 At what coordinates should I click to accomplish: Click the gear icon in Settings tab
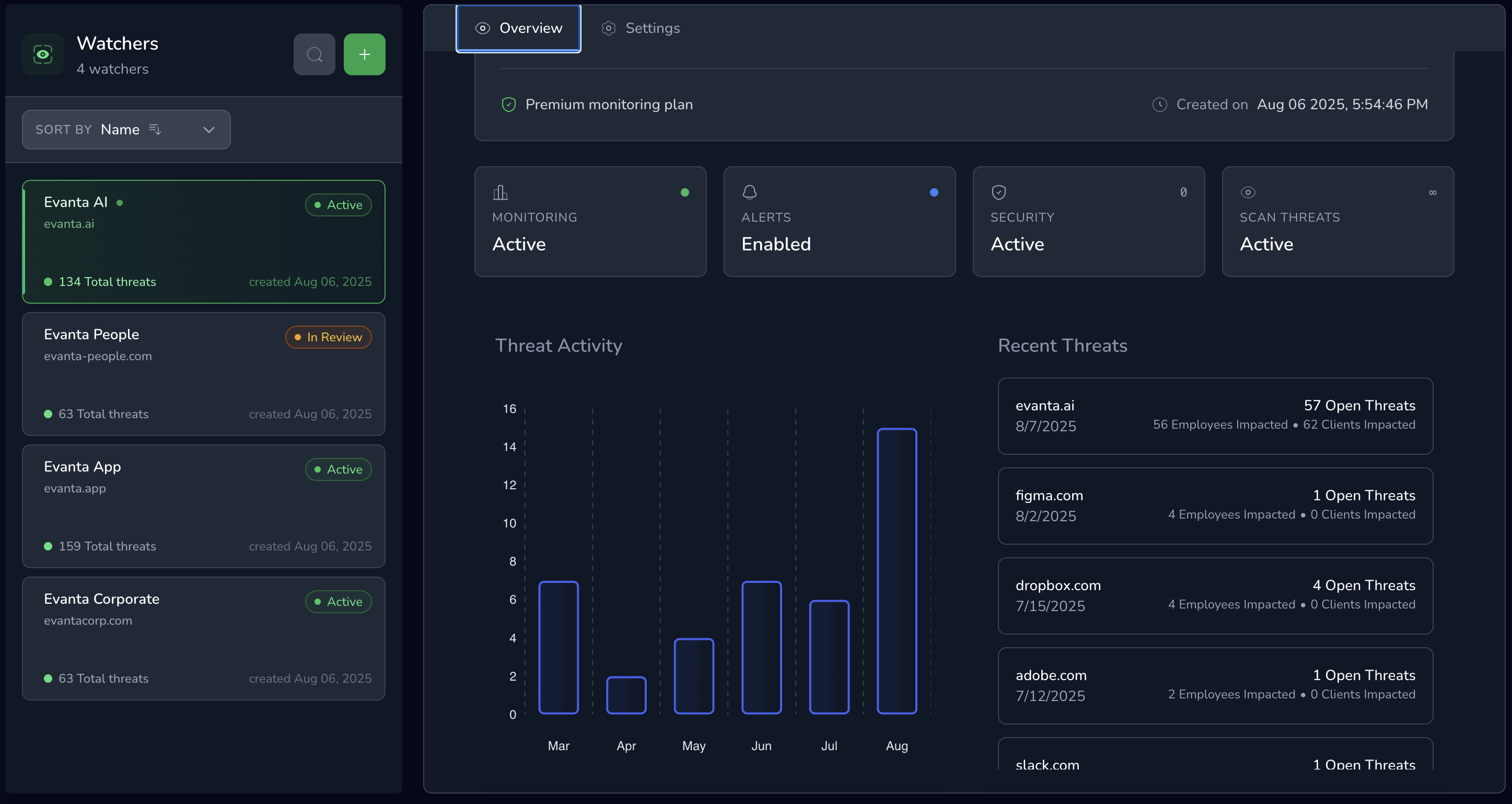pos(609,28)
